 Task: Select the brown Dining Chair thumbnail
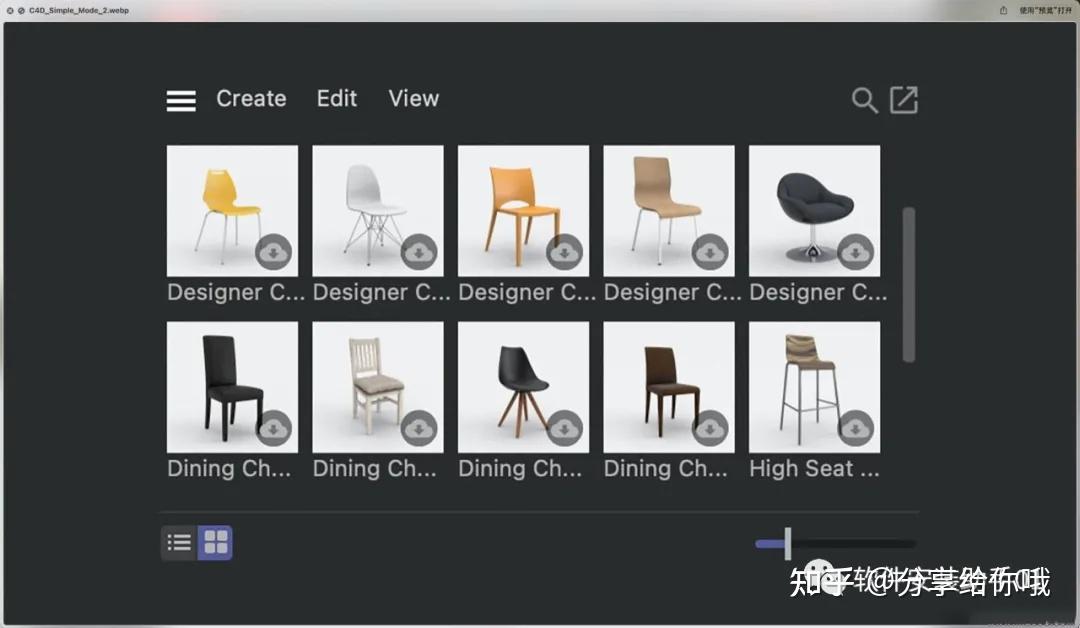pyautogui.click(x=668, y=385)
